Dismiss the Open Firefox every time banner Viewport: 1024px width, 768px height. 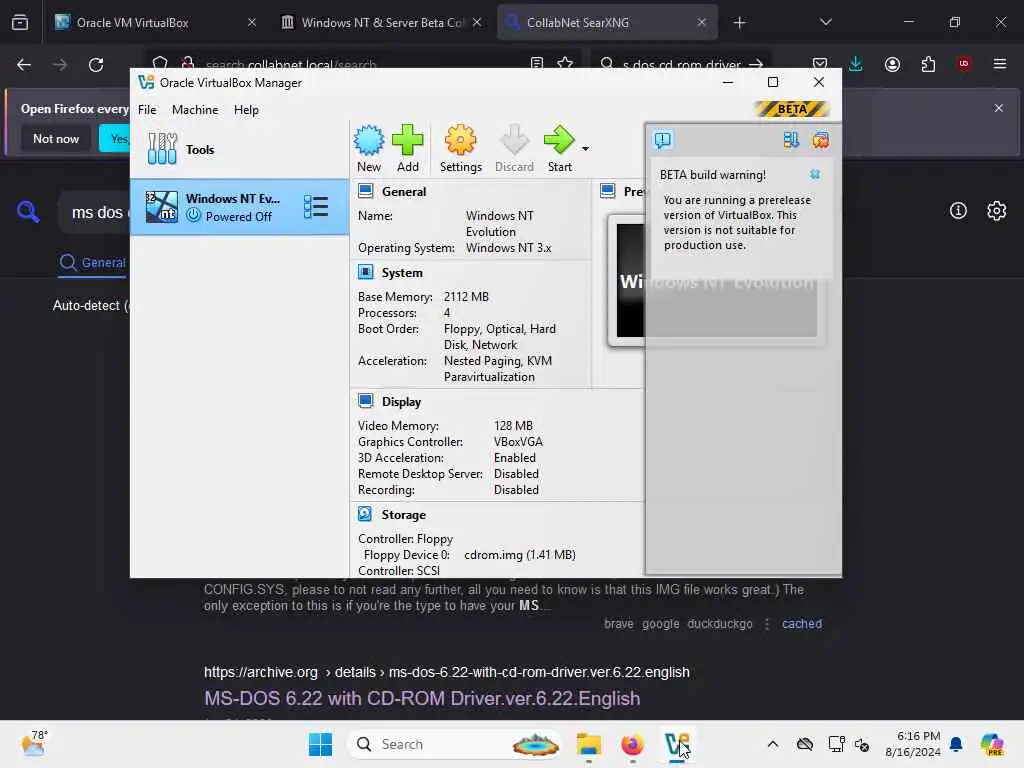click(999, 108)
